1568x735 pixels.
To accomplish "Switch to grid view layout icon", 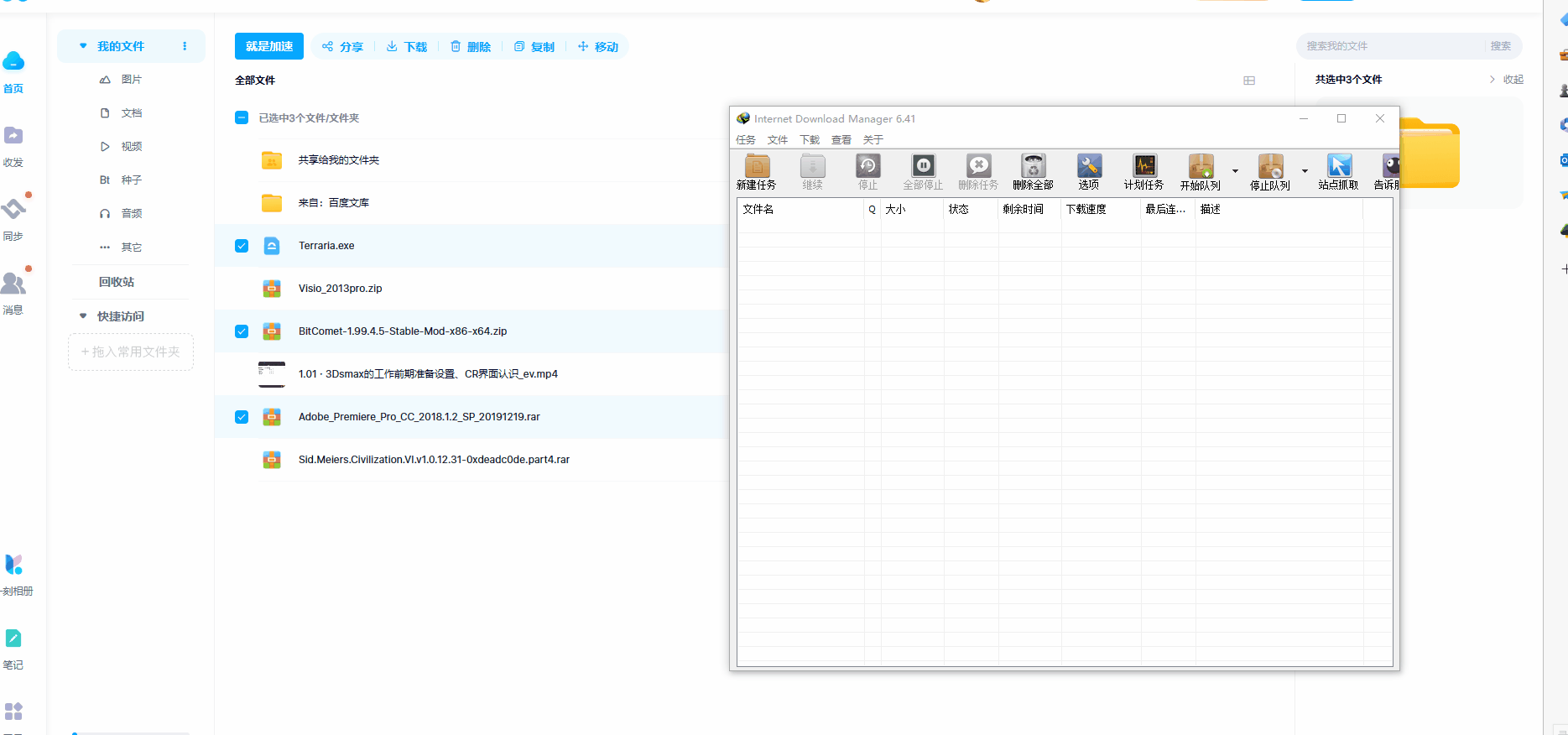I will (x=1249, y=81).
